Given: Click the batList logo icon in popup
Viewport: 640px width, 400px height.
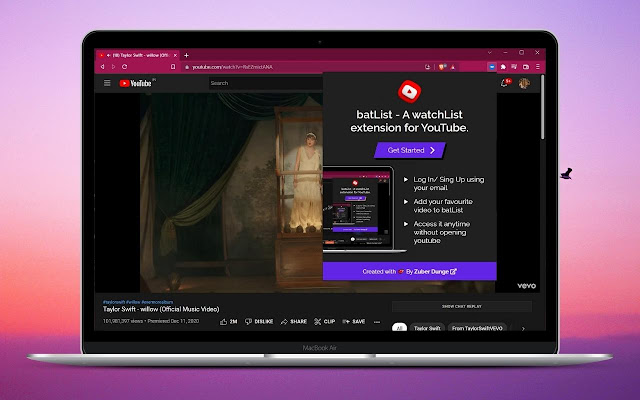Looking at the screenshot, I should click(409, 93).
